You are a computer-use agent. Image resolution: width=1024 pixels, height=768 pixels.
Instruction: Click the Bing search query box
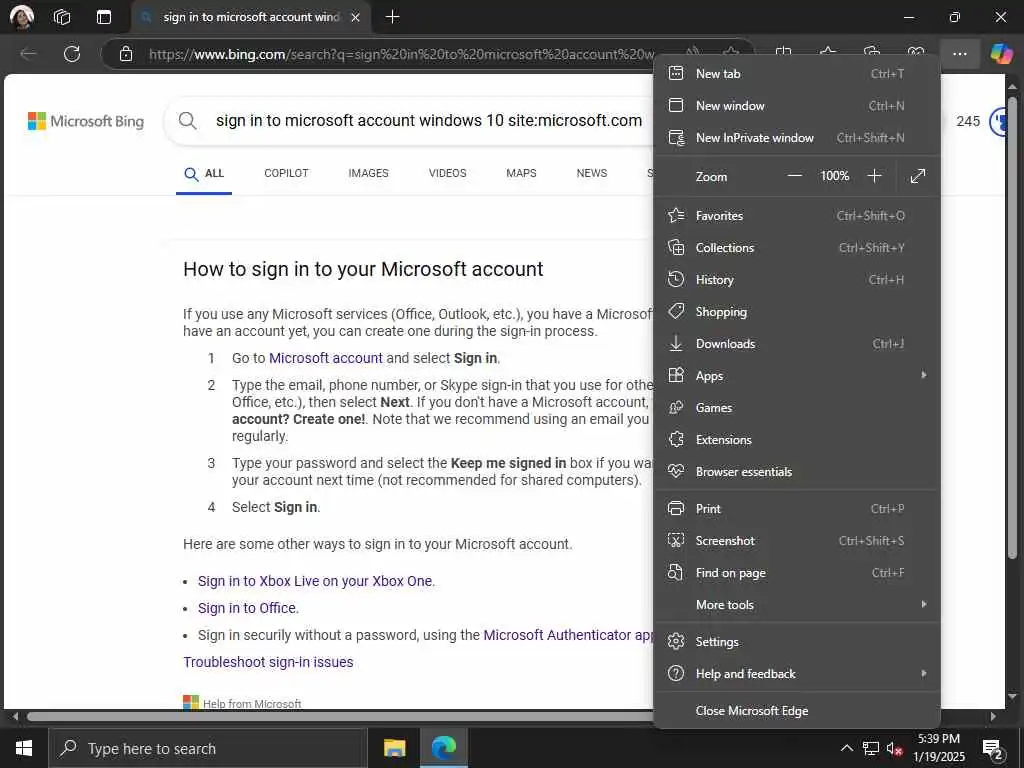429,120
